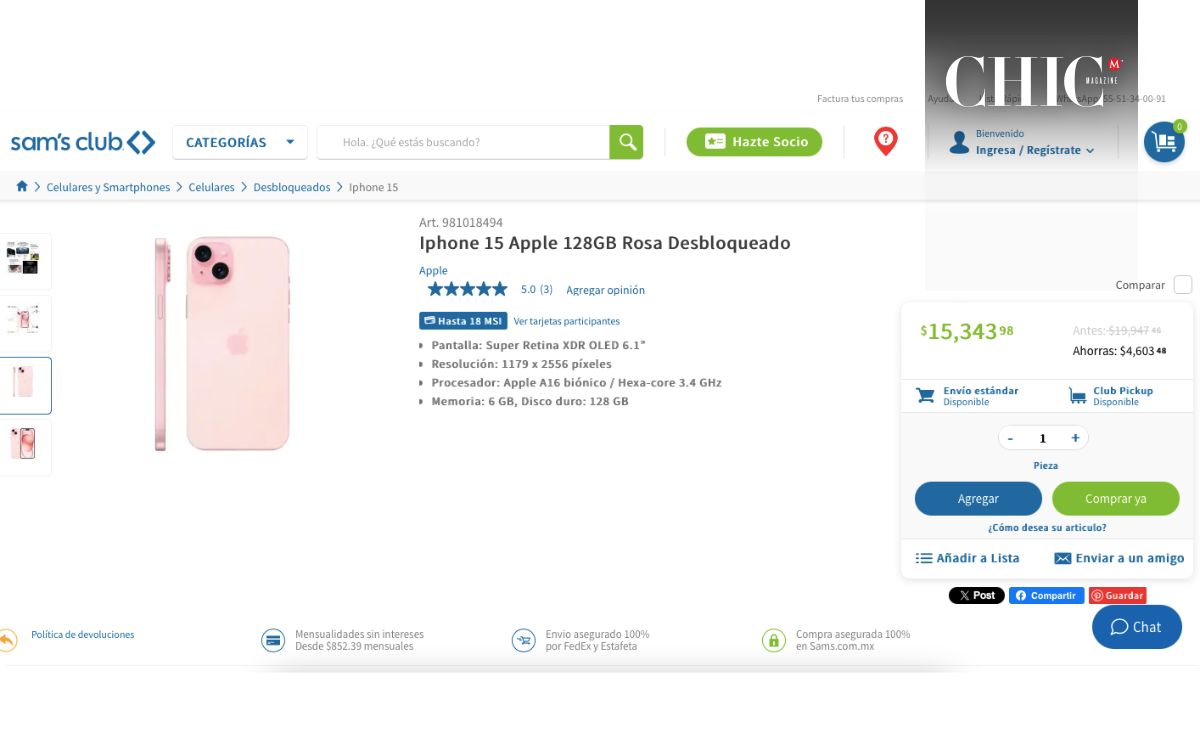The height and width of the screenshot is (747, 1200).
Task: Share on Facebook with Compartir button
Action: pyautogui.click(x=1046, y=595)
